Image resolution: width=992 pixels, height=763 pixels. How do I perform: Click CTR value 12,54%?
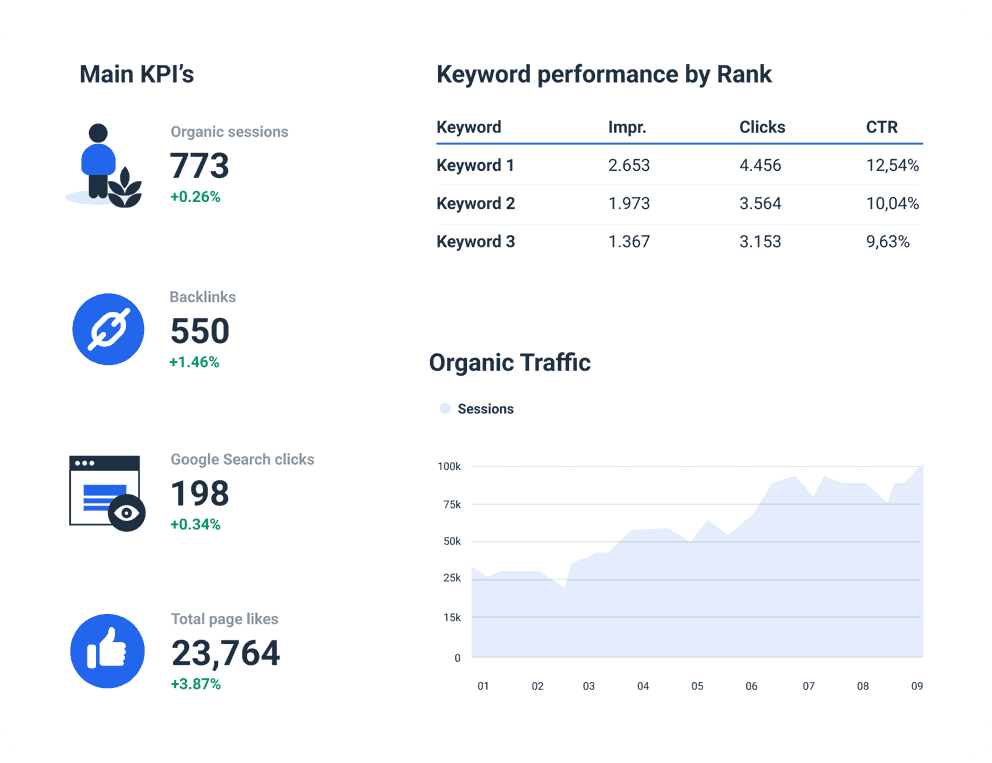(x=892, y=165)
